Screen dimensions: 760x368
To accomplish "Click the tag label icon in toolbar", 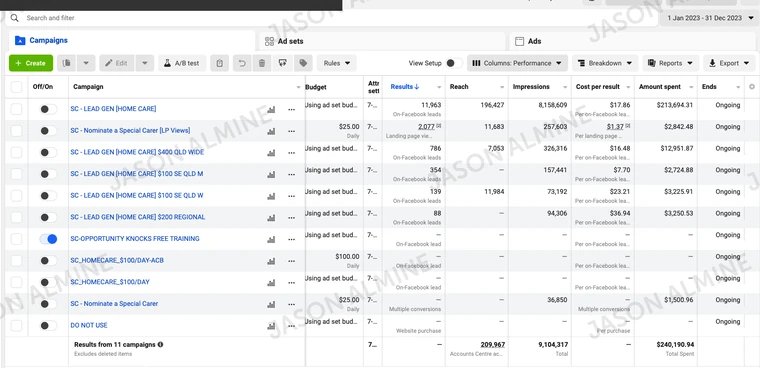I will 303,63.
